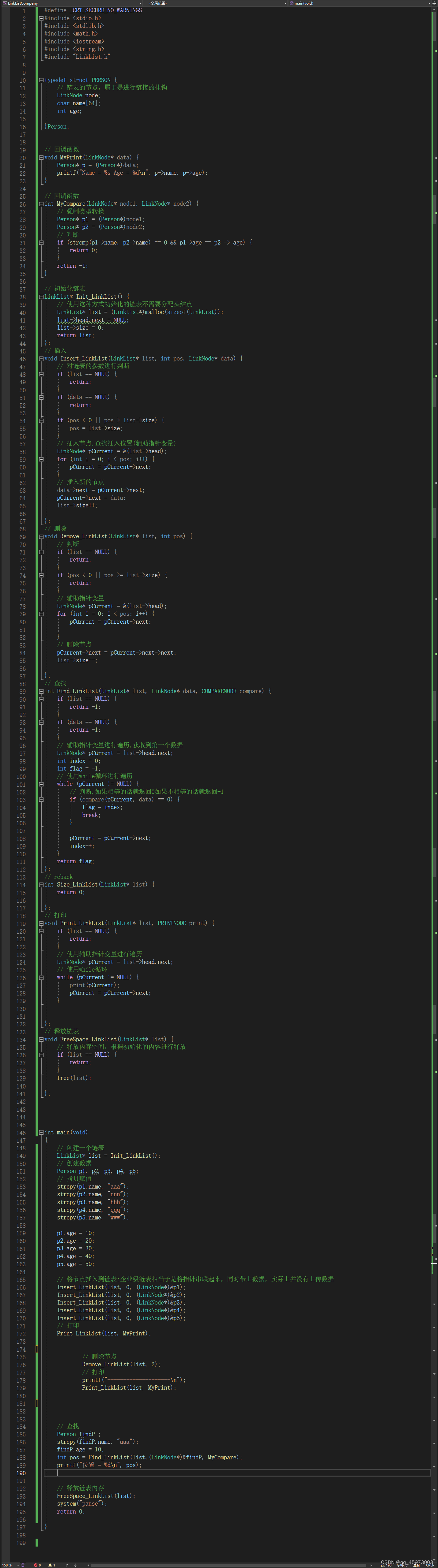Collapse the typedef struct PERSON block
Image resolution: width=438 pixels, height=1568 pixels.
tap(41, 80)
